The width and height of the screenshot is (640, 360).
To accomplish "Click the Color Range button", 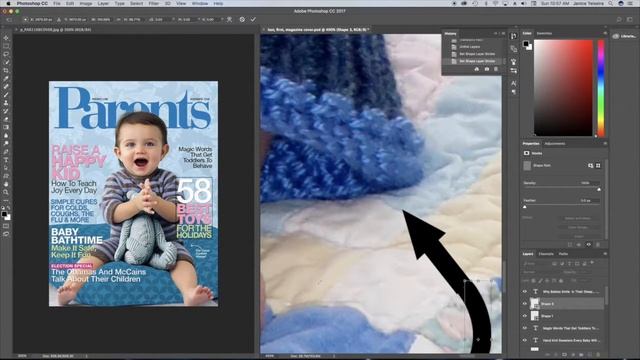I will 578,227.
